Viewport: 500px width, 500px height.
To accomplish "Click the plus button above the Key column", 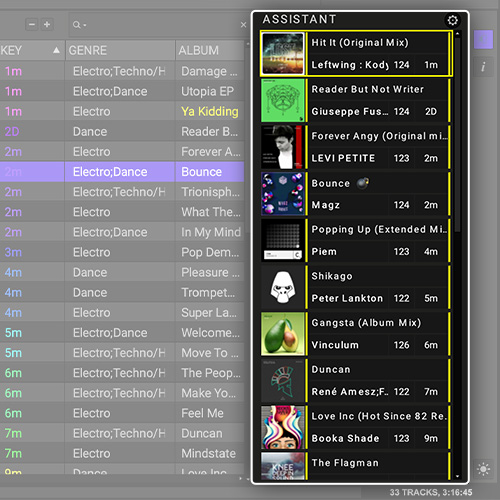I will (47, 24).
